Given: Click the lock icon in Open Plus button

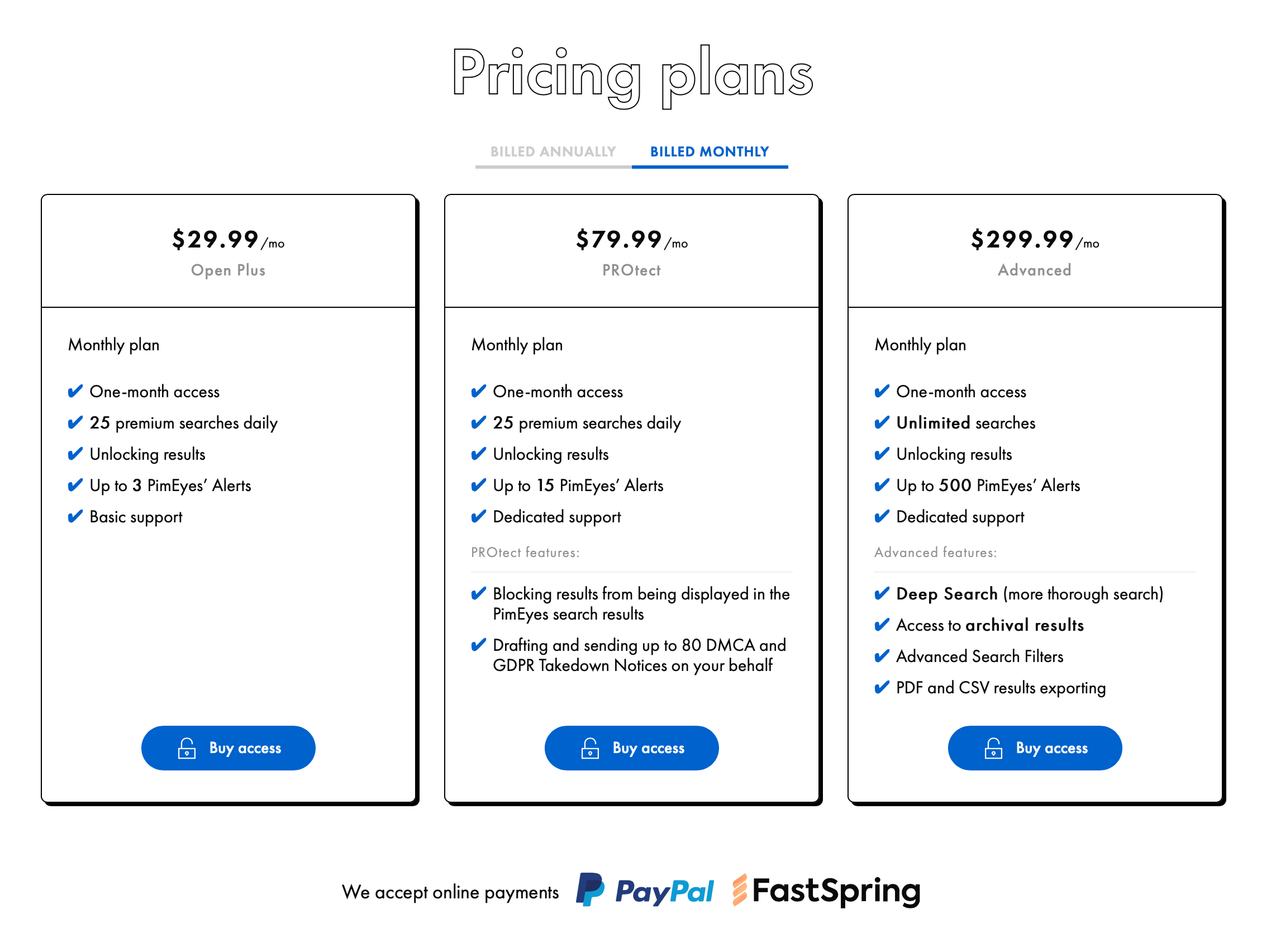Looking at the screenshot, I should [187, 748].
